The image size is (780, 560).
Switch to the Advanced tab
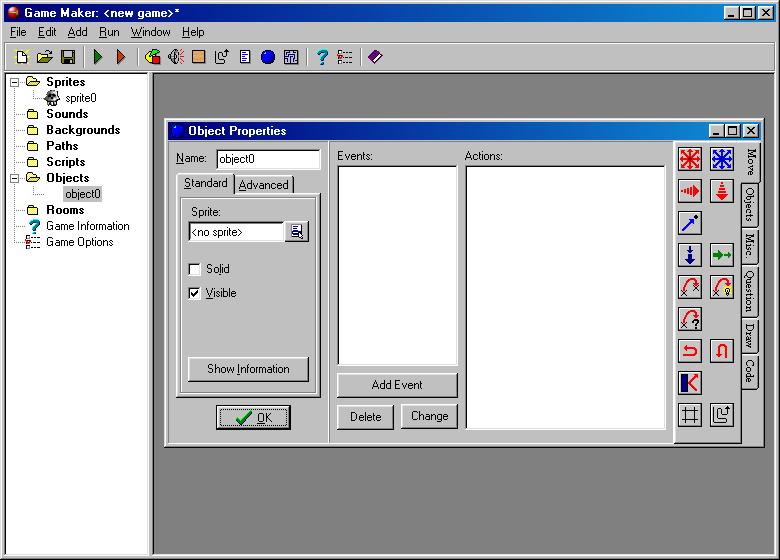pyautogui.click(x=263, y=185)
